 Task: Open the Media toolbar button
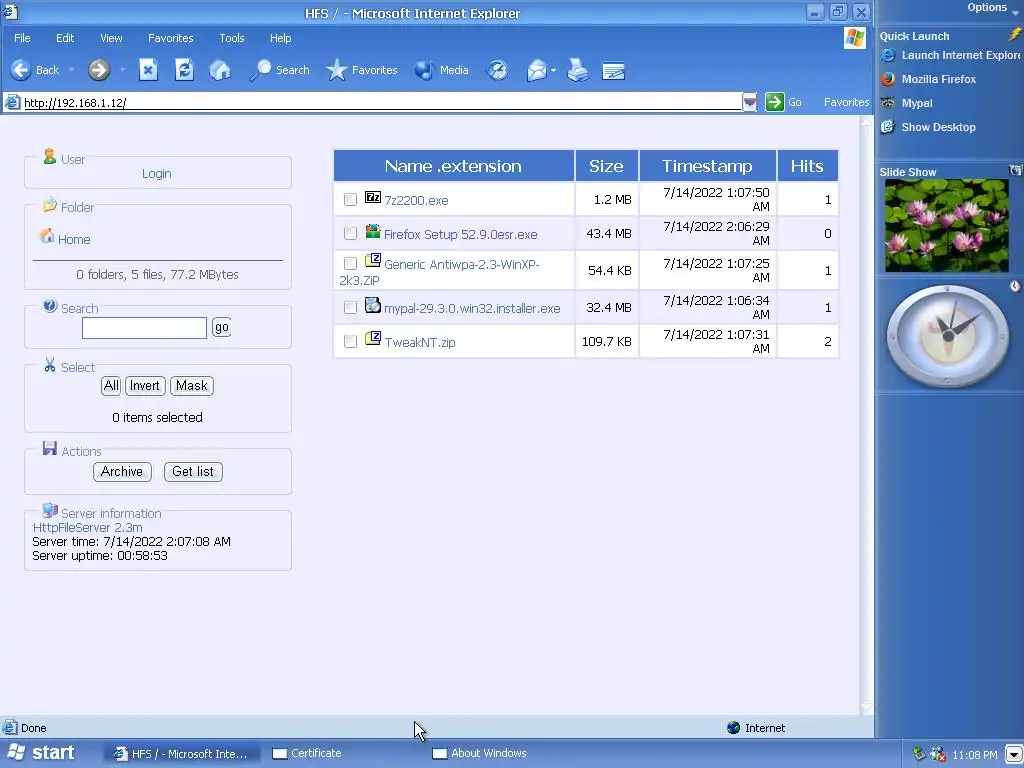442,70
